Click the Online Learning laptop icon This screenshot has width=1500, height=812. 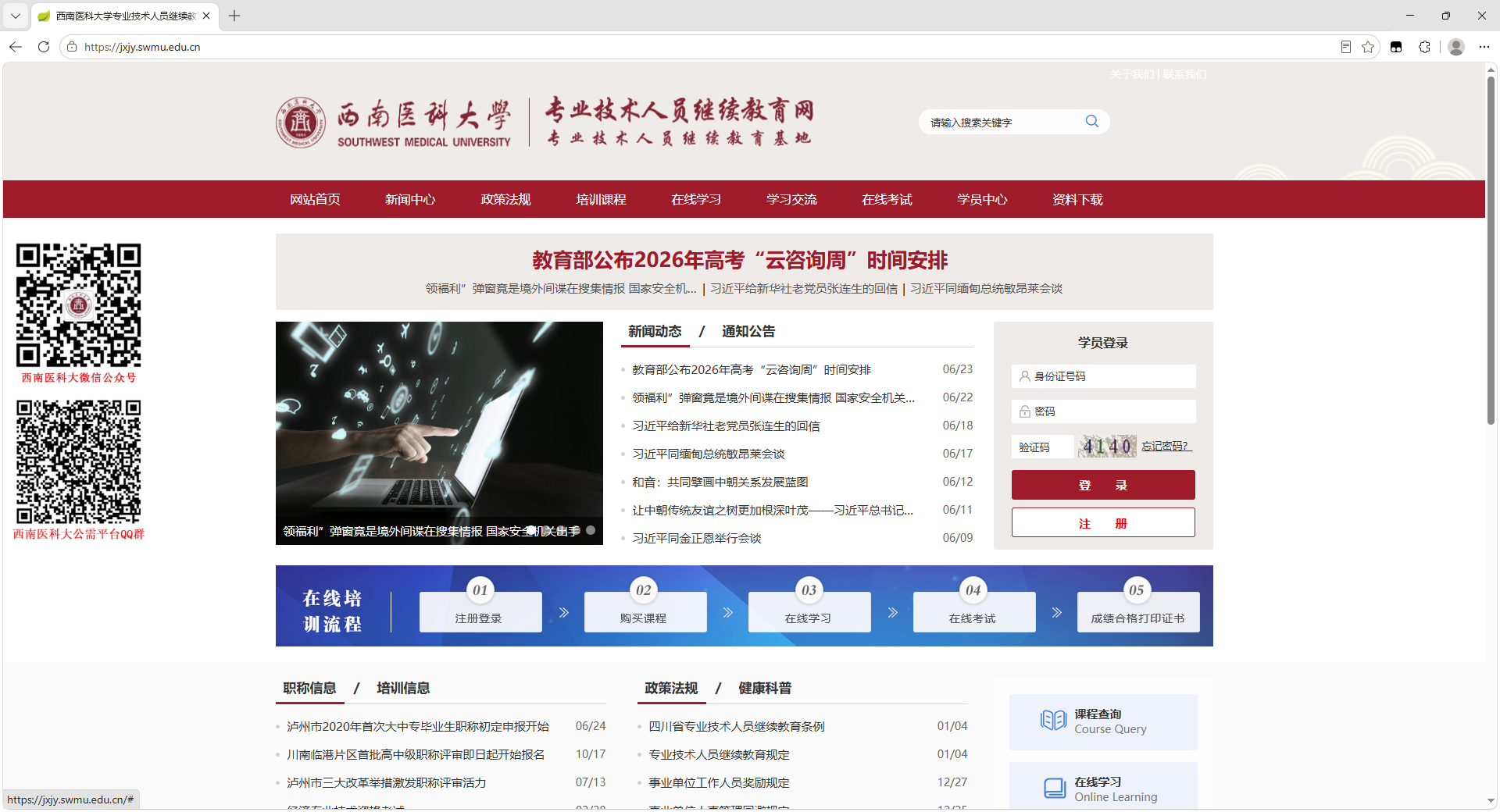click(x=1055, y=788)
